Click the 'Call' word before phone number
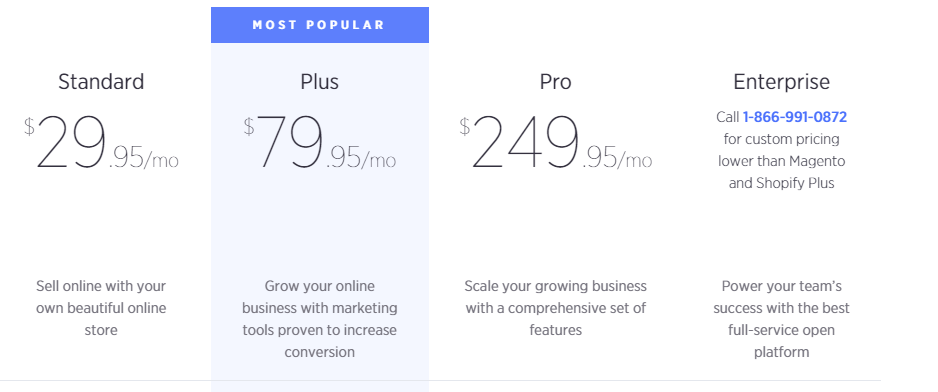The height and width of the screenshot is (392, 938). coord(727,117)
